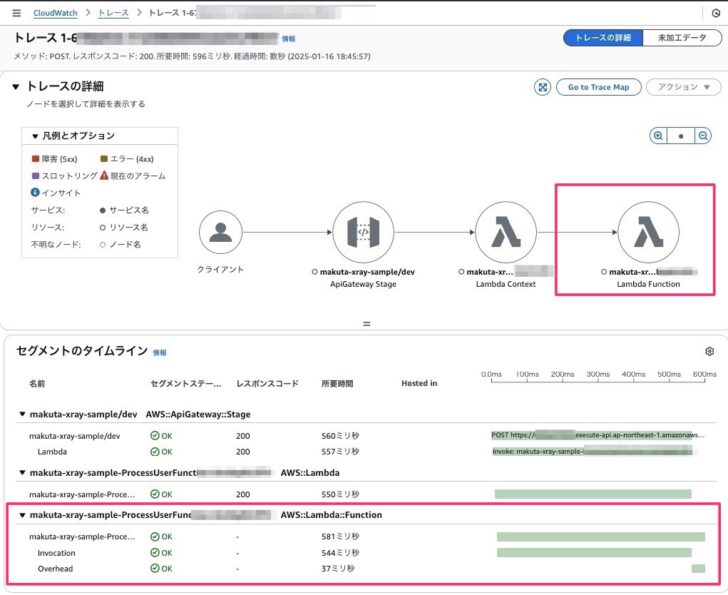Open the hamburger navigation menu
The width and height of the screenshot is (728, 595).
pyautogui.click(x=14, y=13)
